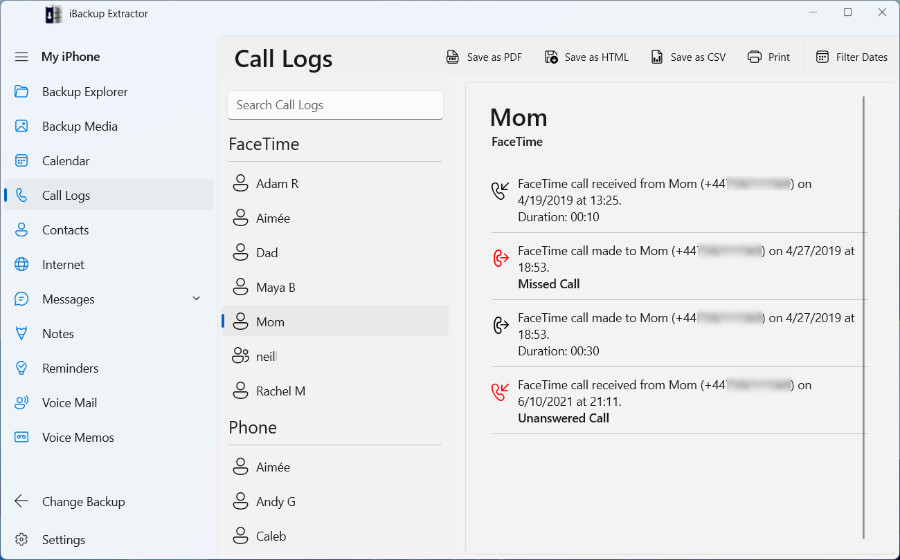Click Save as CSV toolbar button
Viewport: 900px width, 560px height.
[x=688, y=57]
